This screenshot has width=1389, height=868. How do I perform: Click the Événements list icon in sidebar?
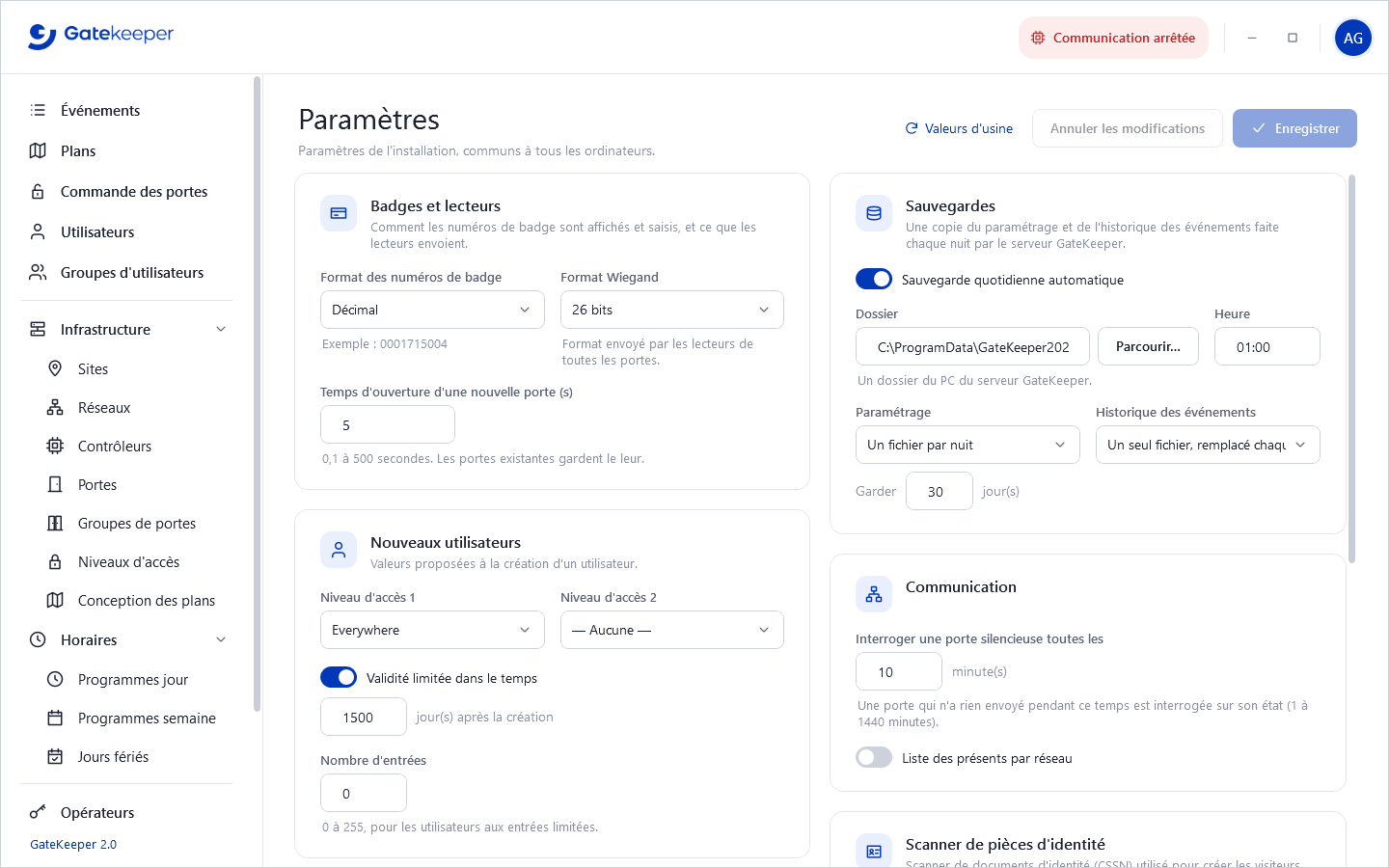(38, 110)
